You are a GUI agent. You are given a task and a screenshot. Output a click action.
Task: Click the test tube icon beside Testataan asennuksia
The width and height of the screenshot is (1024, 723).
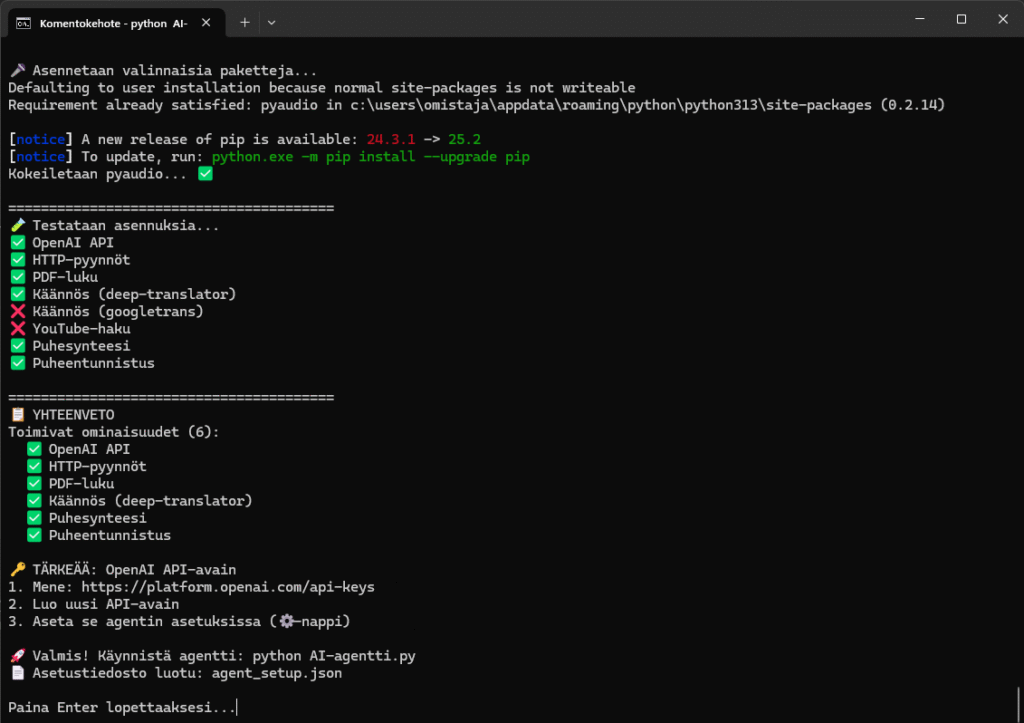point(16,226)
